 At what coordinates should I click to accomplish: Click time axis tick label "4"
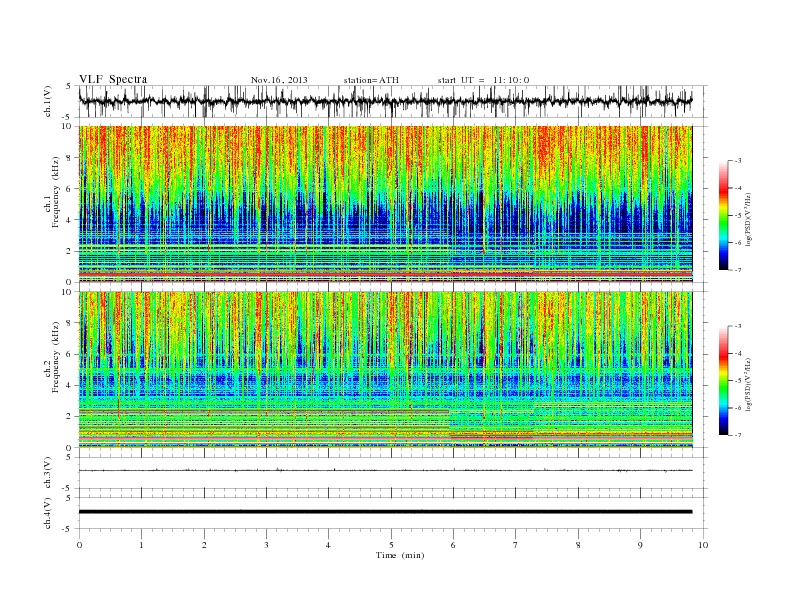coord(328,545)
